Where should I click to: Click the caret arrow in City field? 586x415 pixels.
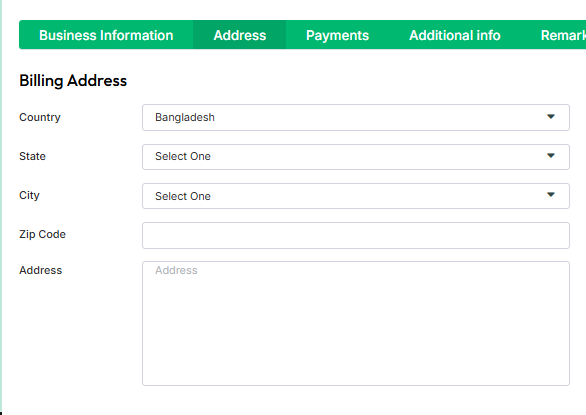550,194
